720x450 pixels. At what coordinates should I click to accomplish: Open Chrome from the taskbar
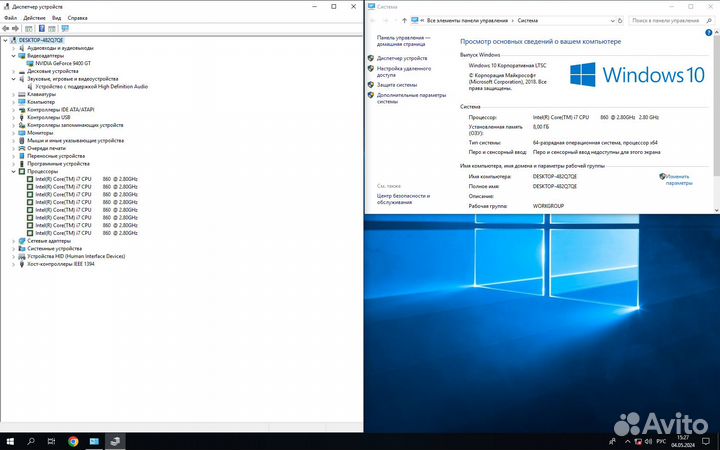point(73,440)
